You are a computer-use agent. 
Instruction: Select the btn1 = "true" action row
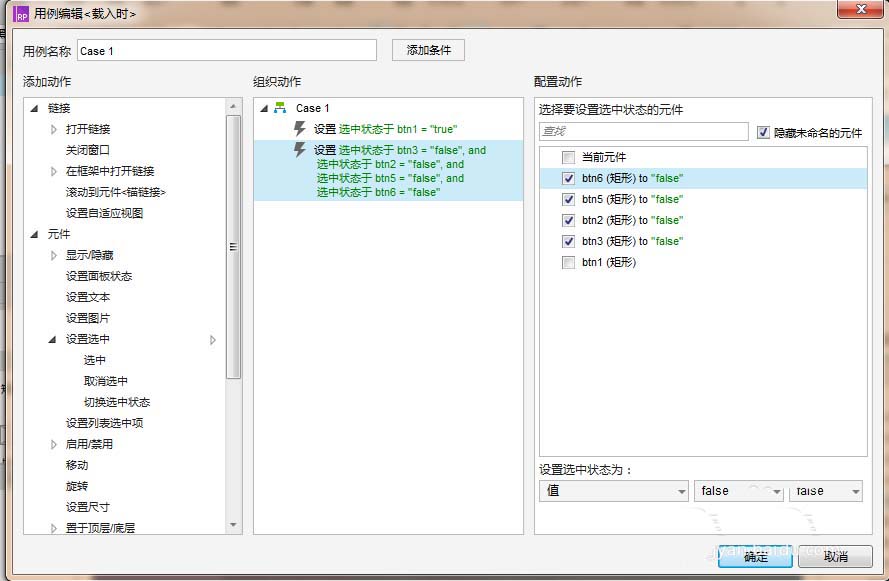coord(386,129)
